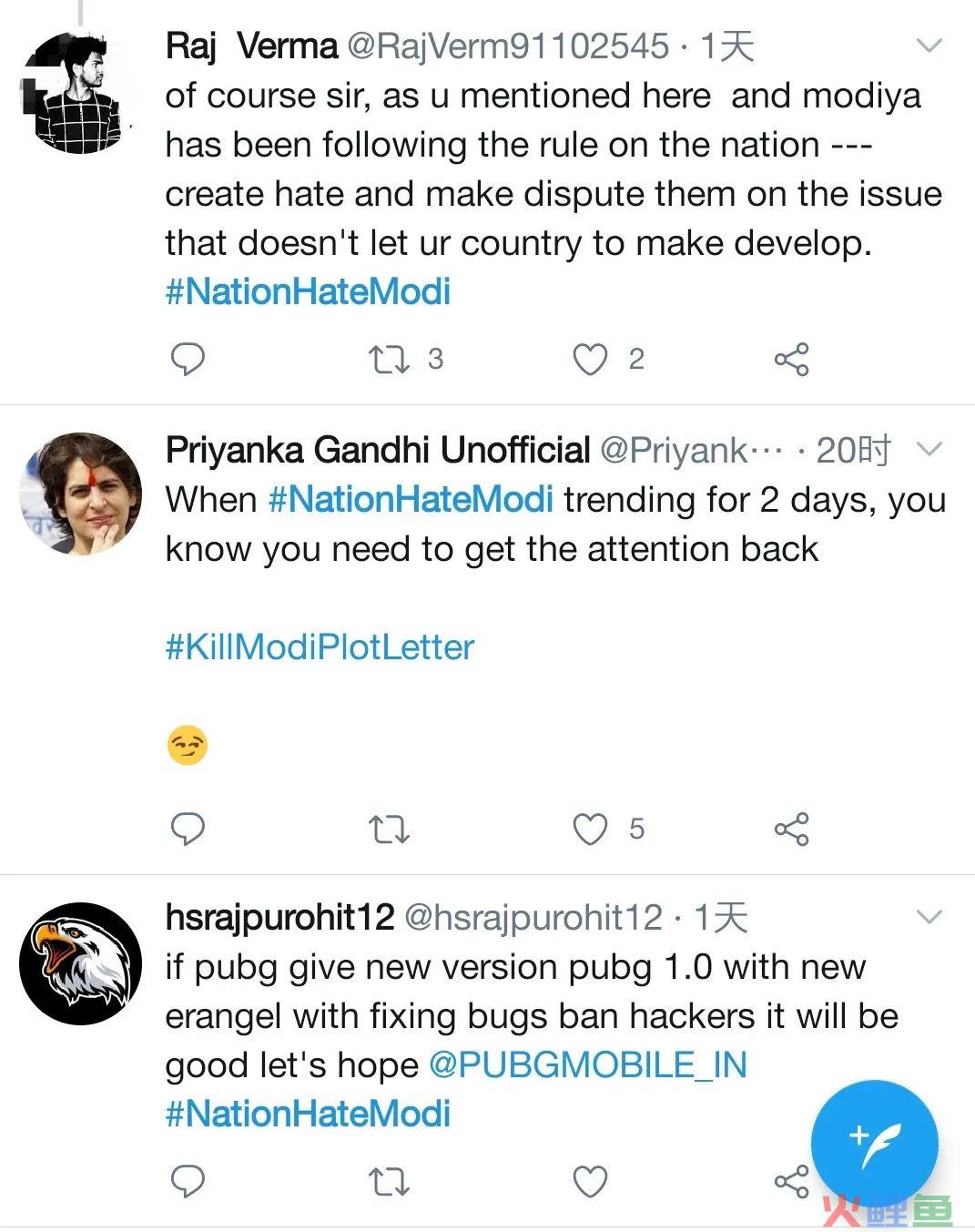Image resolution: width=975 pixels, height=1232 pixels.
Task: Retweet Priyanka Gandhi Unofficial tweet
Action: (x=389, y=830)
